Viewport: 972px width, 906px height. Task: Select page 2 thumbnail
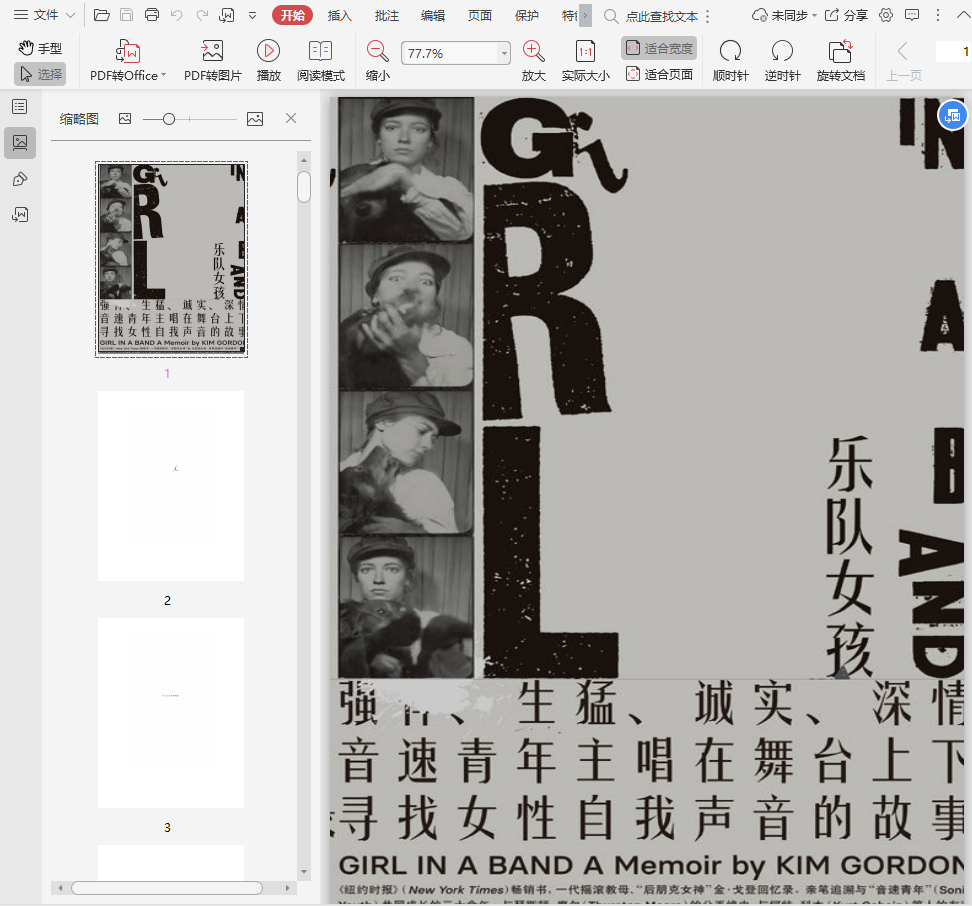171,486
